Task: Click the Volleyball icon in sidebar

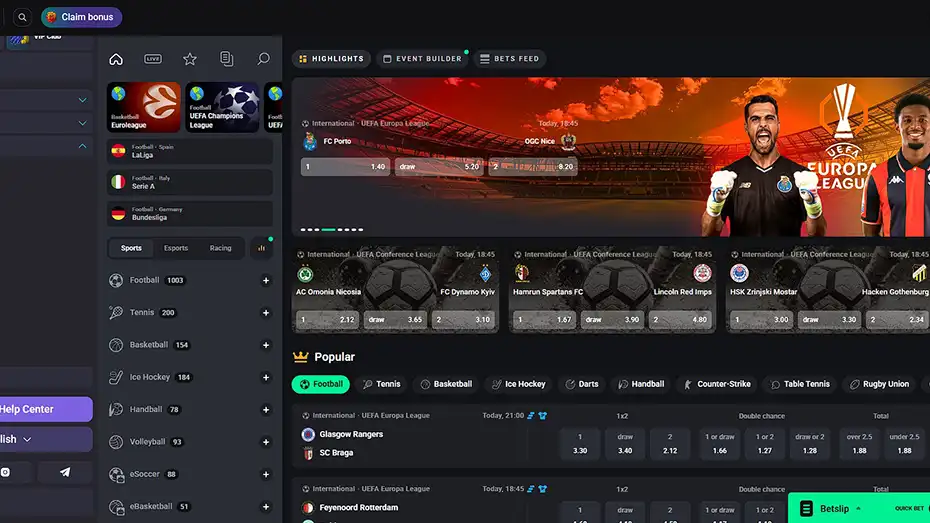Action: point(116,442)
